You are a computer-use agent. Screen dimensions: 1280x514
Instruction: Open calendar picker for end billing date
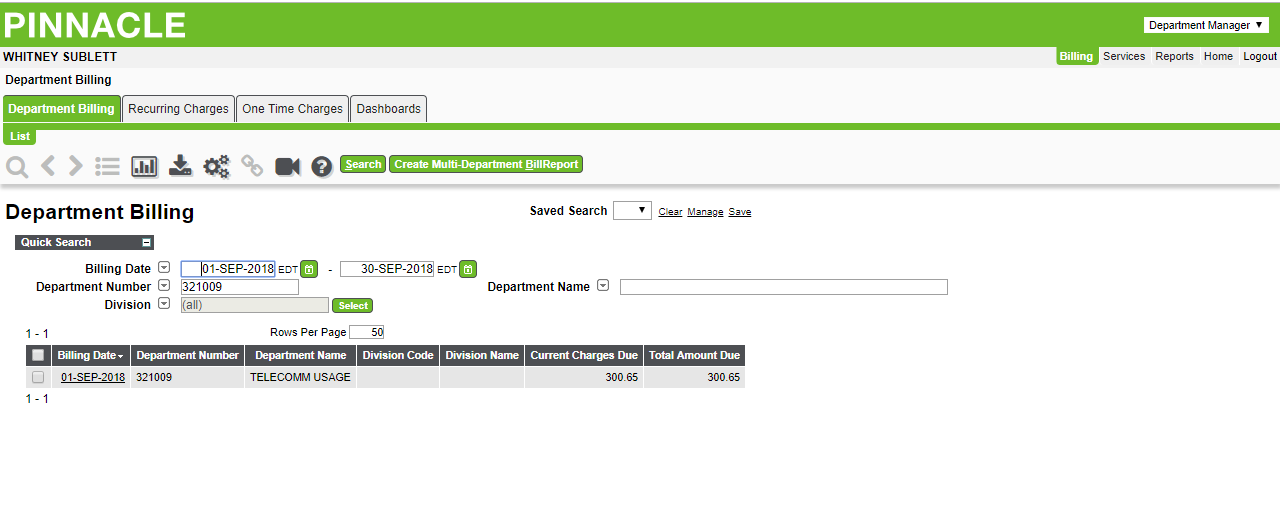(x=469, y=269)
